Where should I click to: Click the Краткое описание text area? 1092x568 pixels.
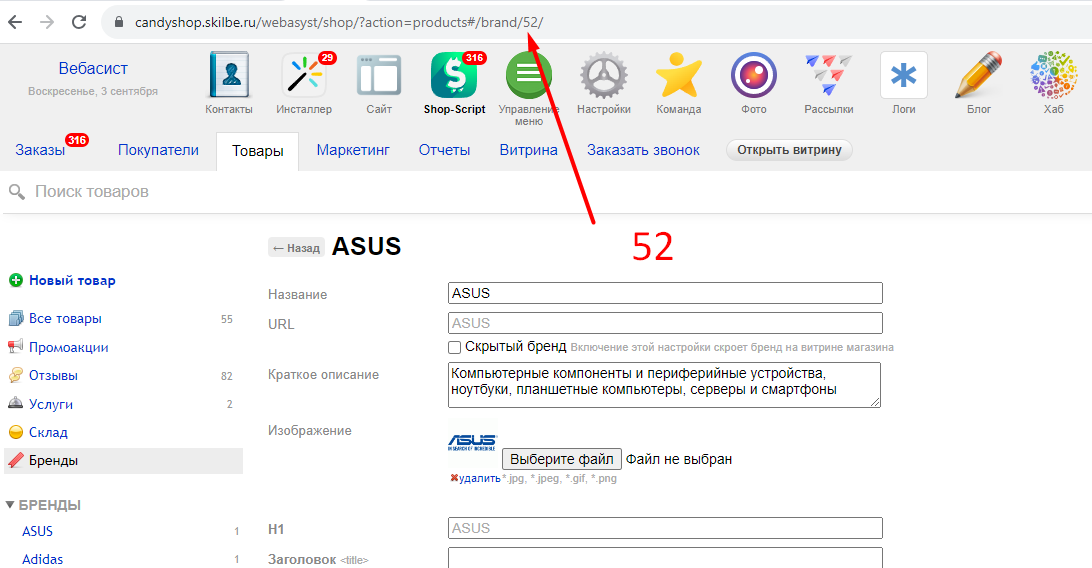(x=664, y=384)
